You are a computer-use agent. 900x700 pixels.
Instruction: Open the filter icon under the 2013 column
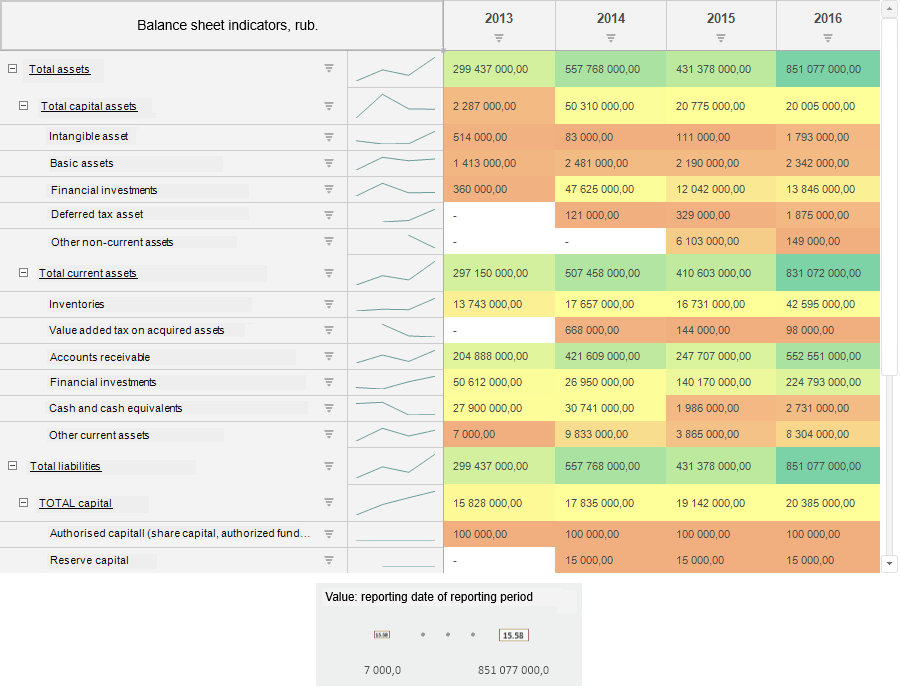pos(499,38)
